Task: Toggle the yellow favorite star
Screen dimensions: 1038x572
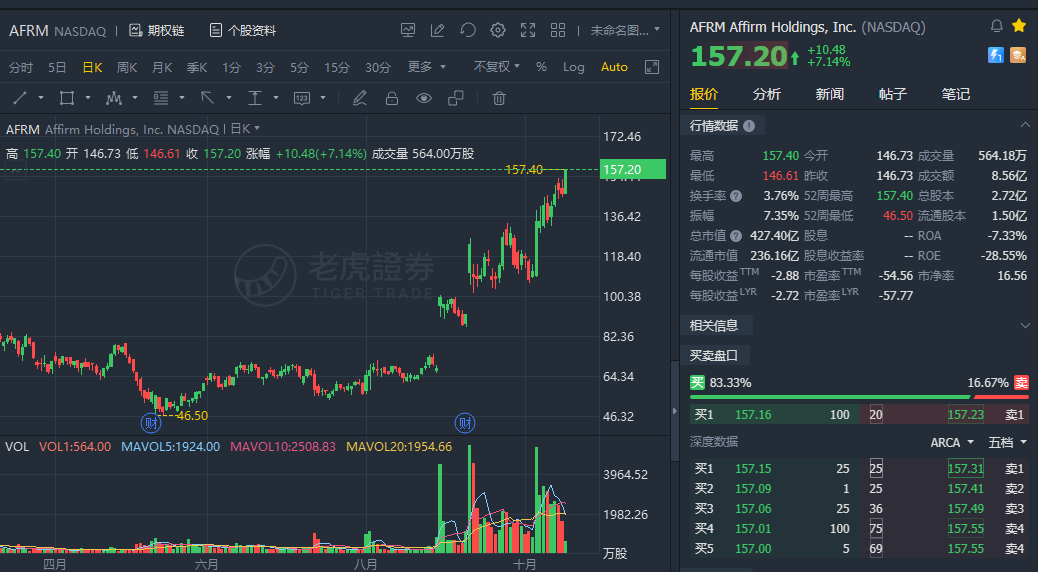Action: click(x=1019, y=26)
